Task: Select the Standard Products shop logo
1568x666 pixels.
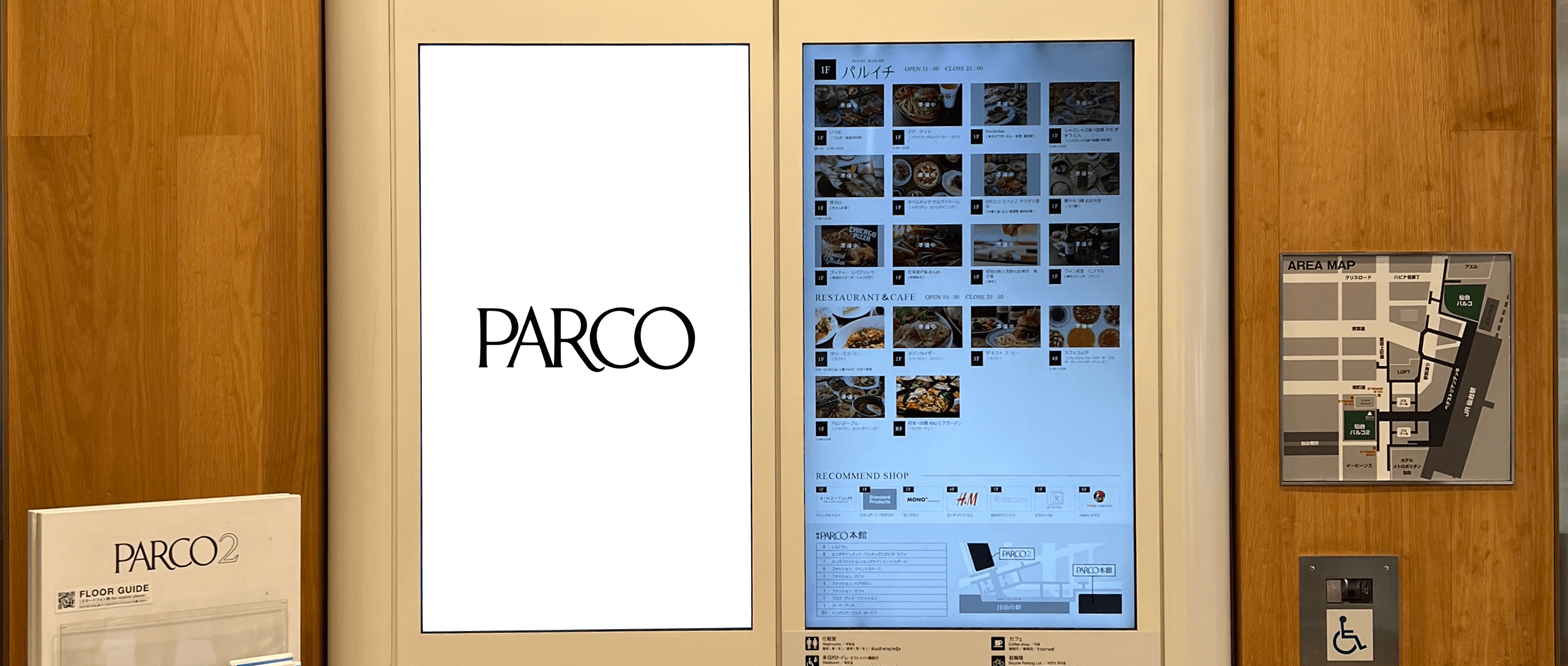Action: point(880,499)
